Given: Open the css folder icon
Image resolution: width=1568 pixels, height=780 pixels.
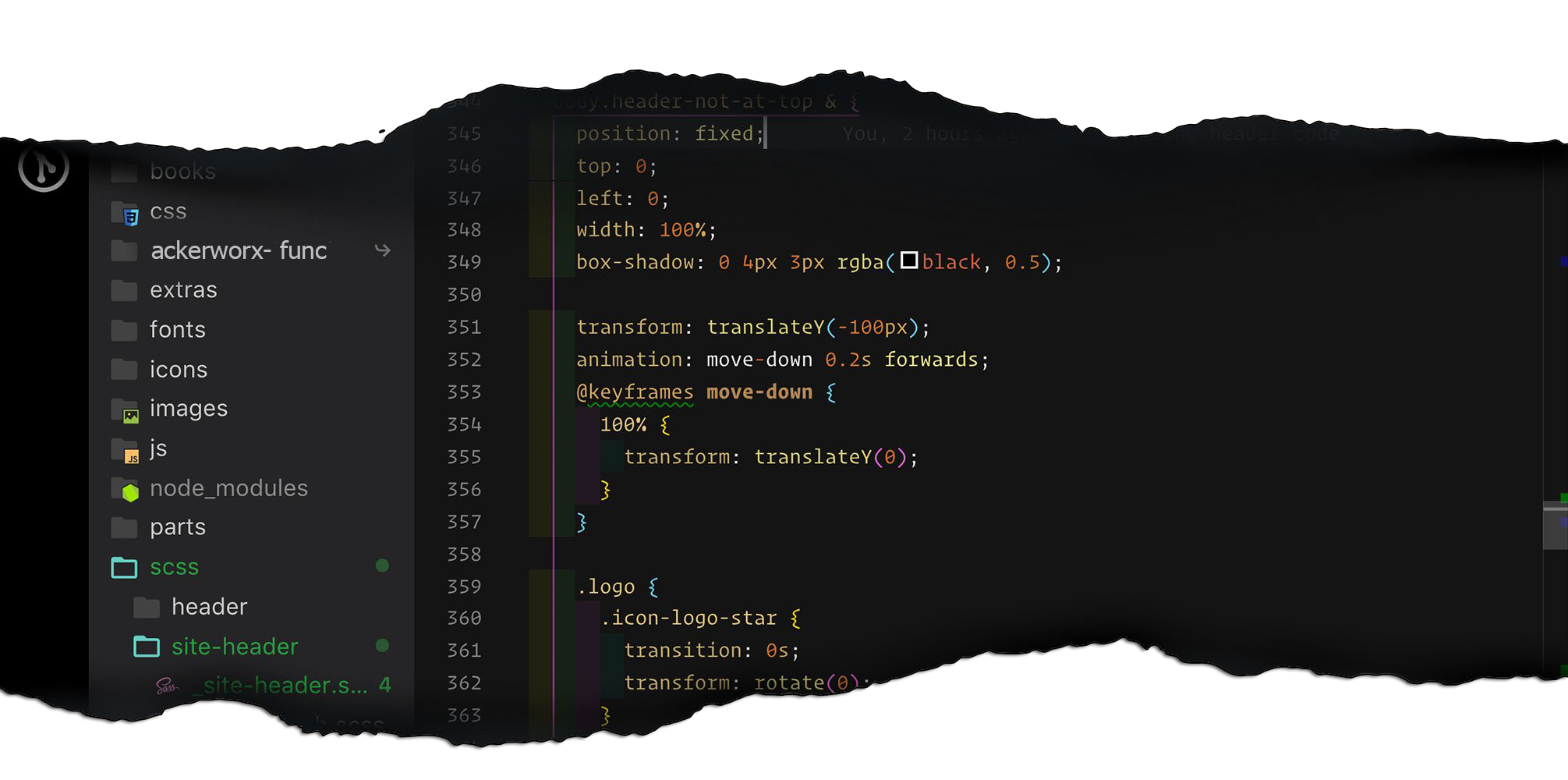Looking at the screenshot, I should 126,213.
